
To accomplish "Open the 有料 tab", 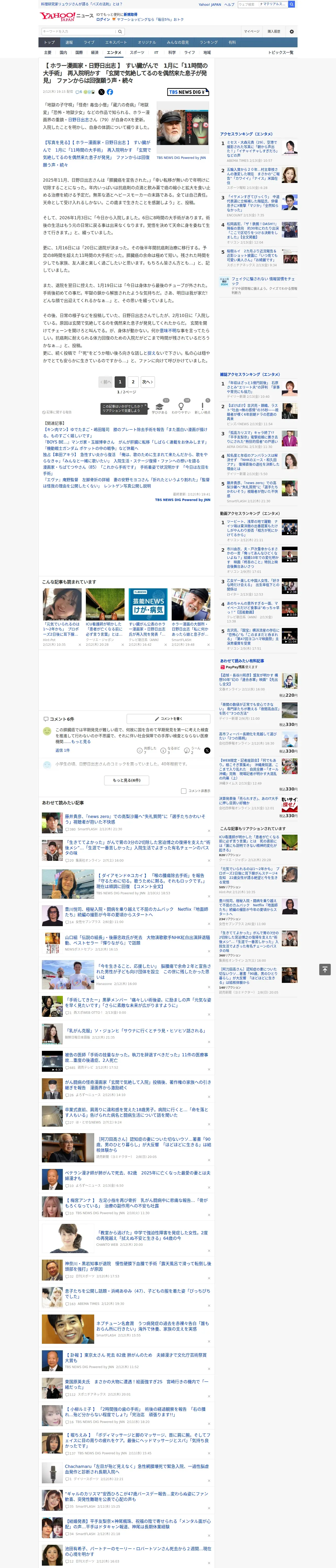I will 232,42.
